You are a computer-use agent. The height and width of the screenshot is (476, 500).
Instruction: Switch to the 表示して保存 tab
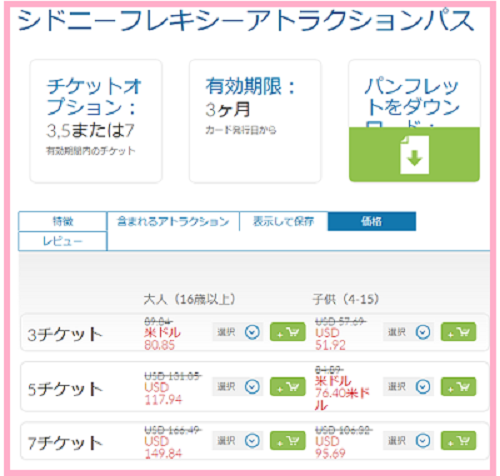pos(283,221)
